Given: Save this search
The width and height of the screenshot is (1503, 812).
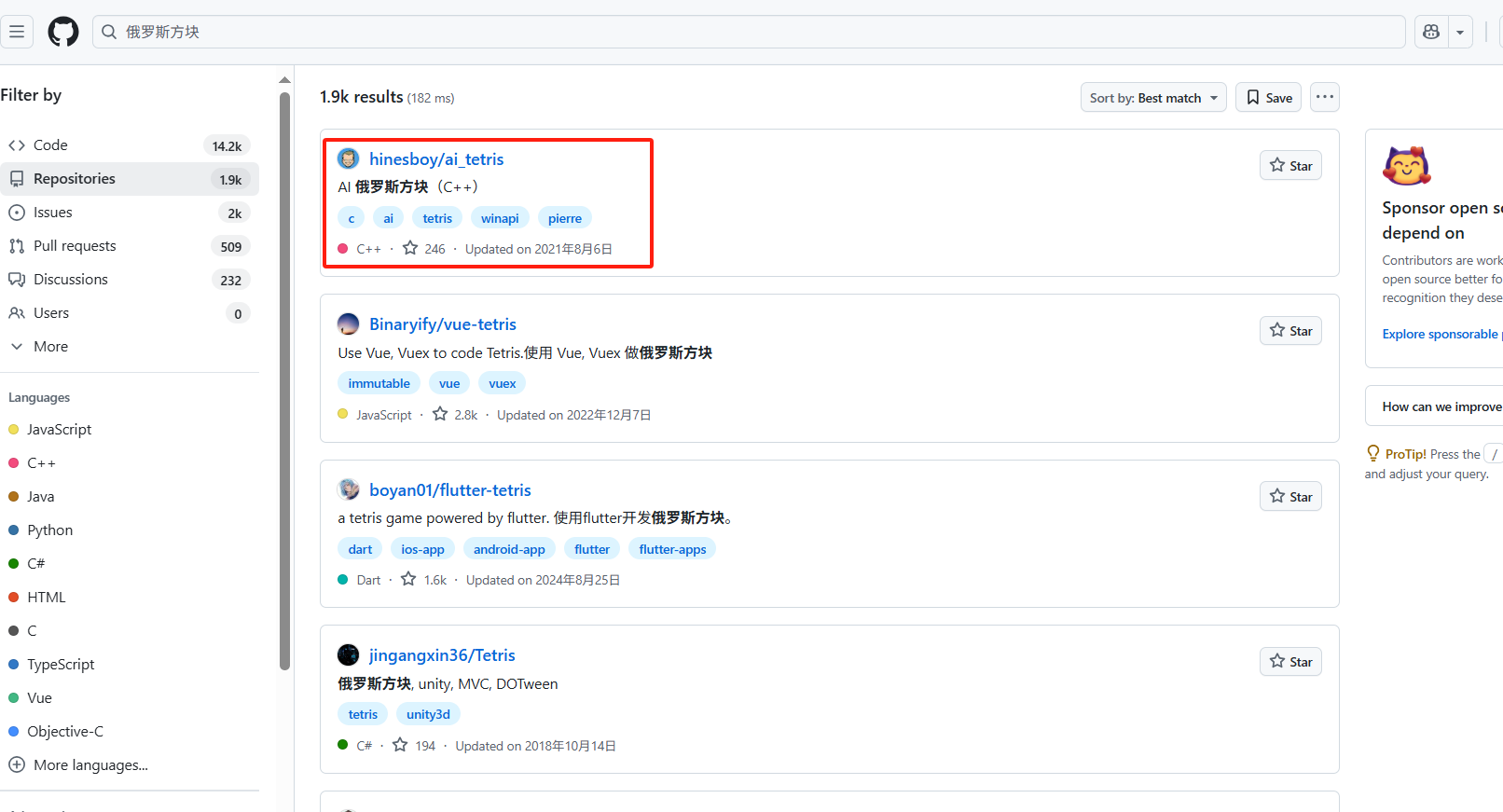Looking at the screenshot, I should [1268, 98].
